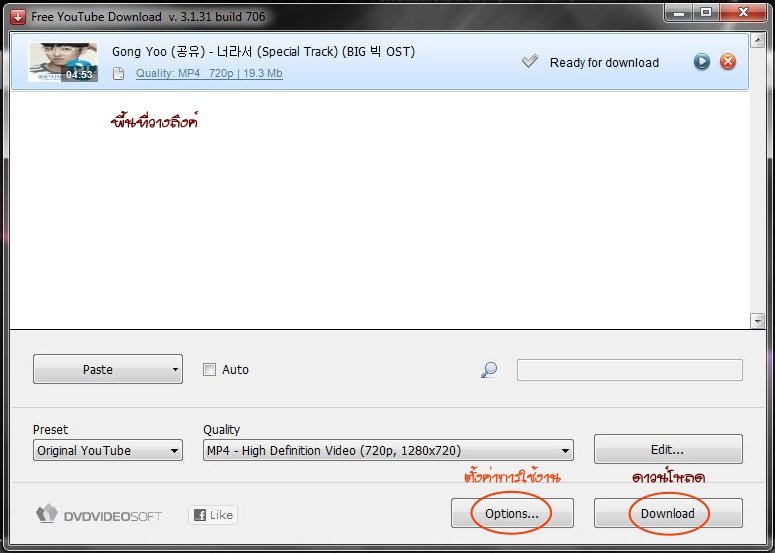The height and width of the screenshot is (553, 775).
Task: Click the file icon beside Quality link
Action: pos(119,74)
